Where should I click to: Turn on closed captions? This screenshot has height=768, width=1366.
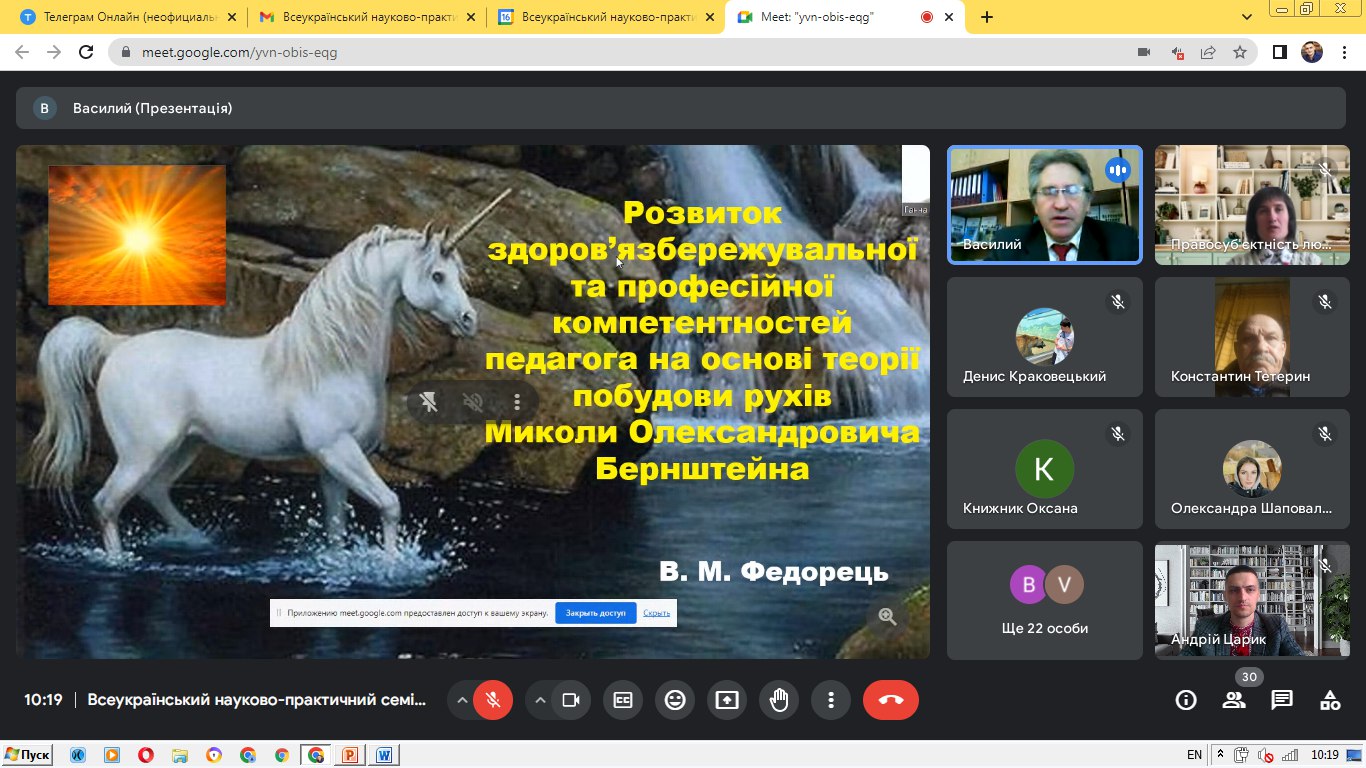(x=623, y=700)
